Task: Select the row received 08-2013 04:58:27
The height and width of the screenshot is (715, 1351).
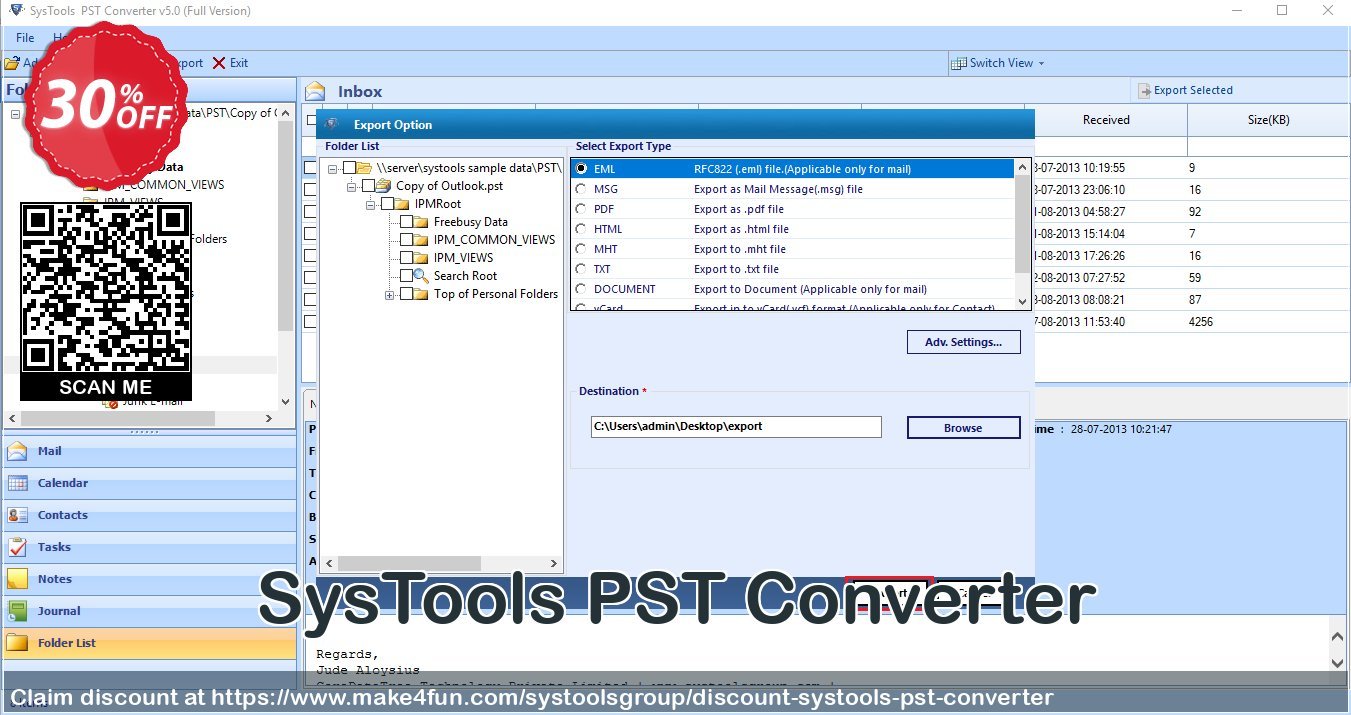Action: [x=1190, y=212]
